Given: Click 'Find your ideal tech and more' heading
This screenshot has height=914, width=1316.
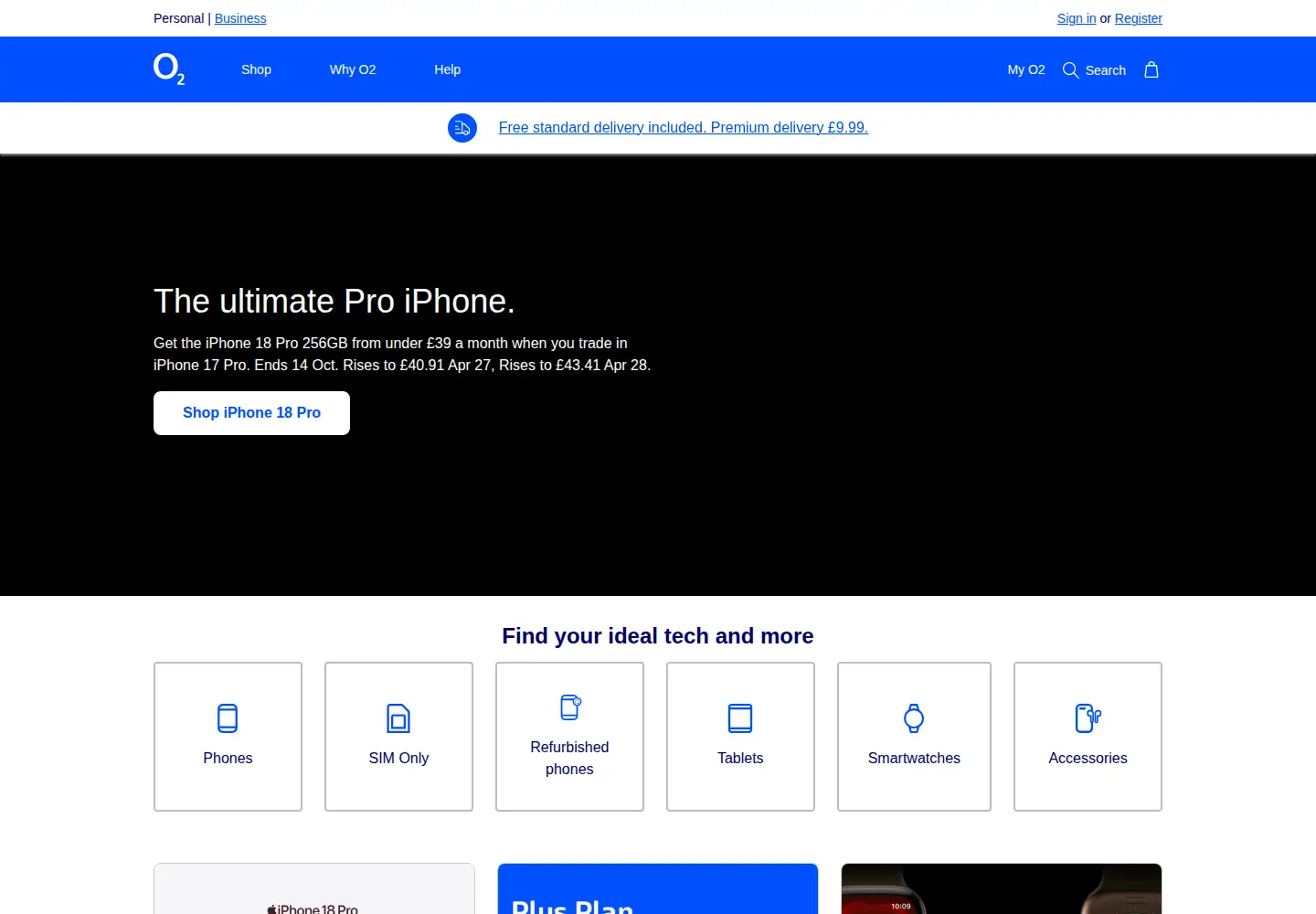Looking at the screenshot, I should click(x=658, y=636).
